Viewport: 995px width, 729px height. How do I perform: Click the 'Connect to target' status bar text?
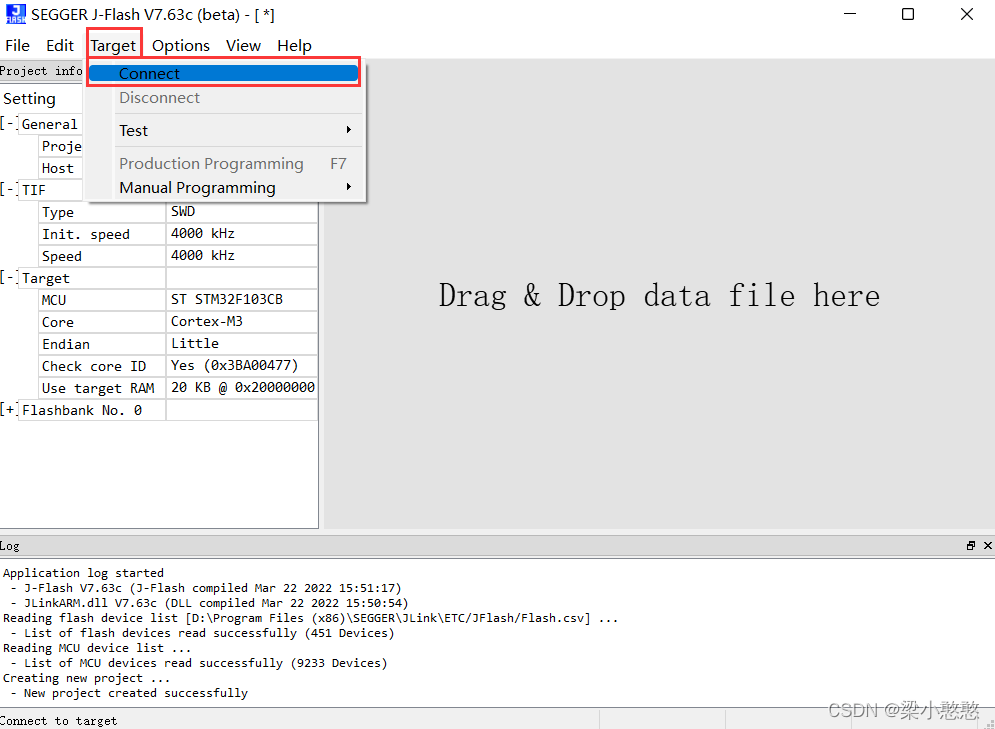(x=58, y=721)
